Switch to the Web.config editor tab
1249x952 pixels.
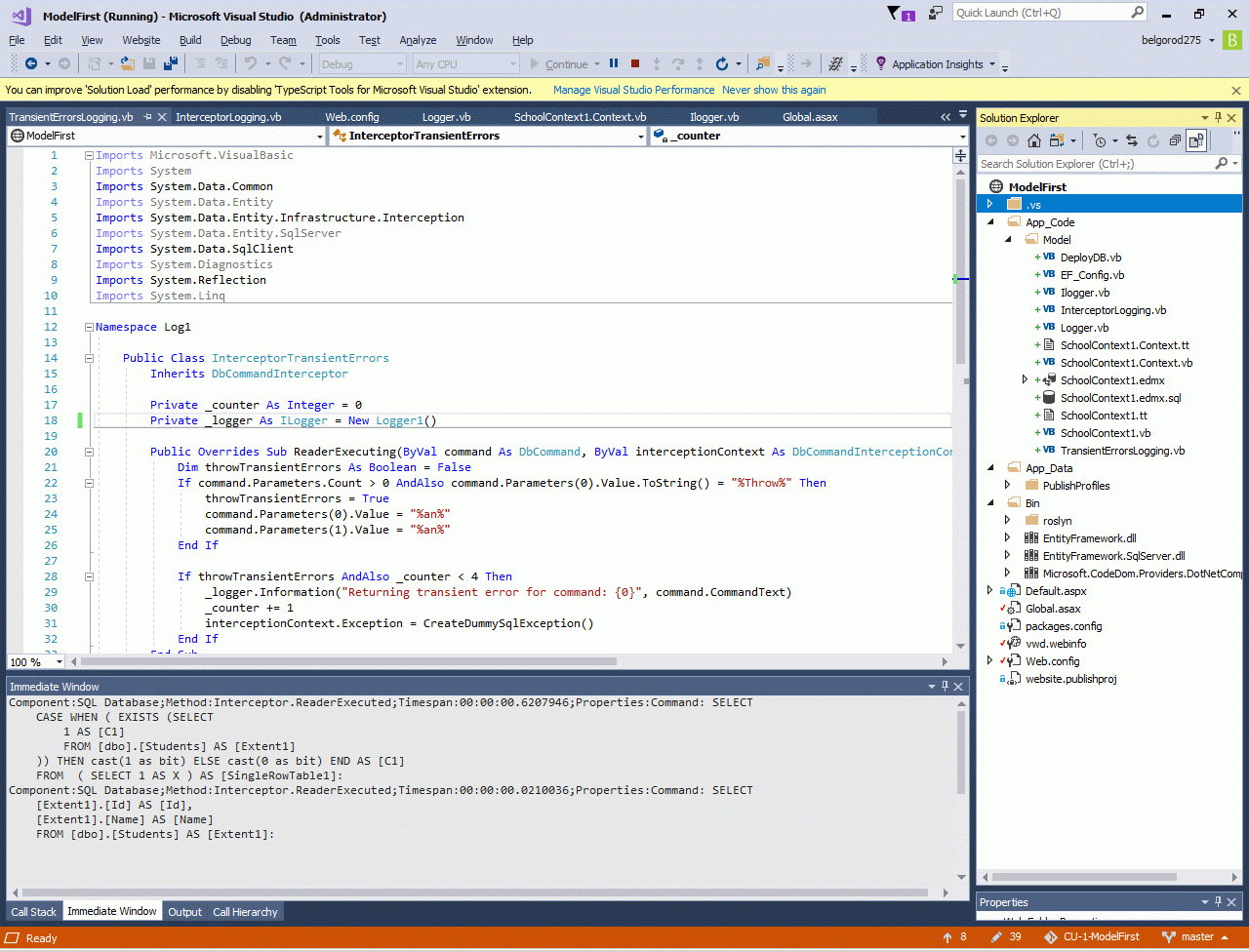click(x=351, y=117)
